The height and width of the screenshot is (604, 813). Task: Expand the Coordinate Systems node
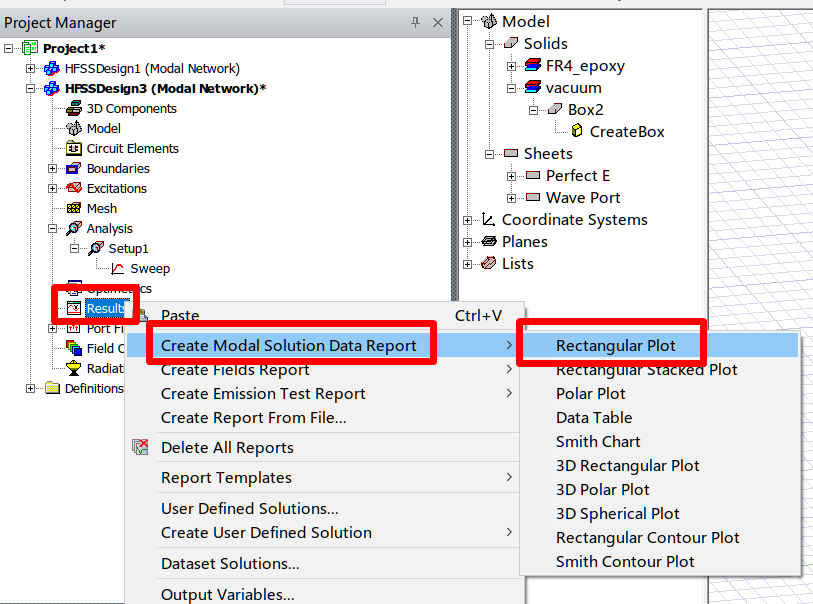467,220
